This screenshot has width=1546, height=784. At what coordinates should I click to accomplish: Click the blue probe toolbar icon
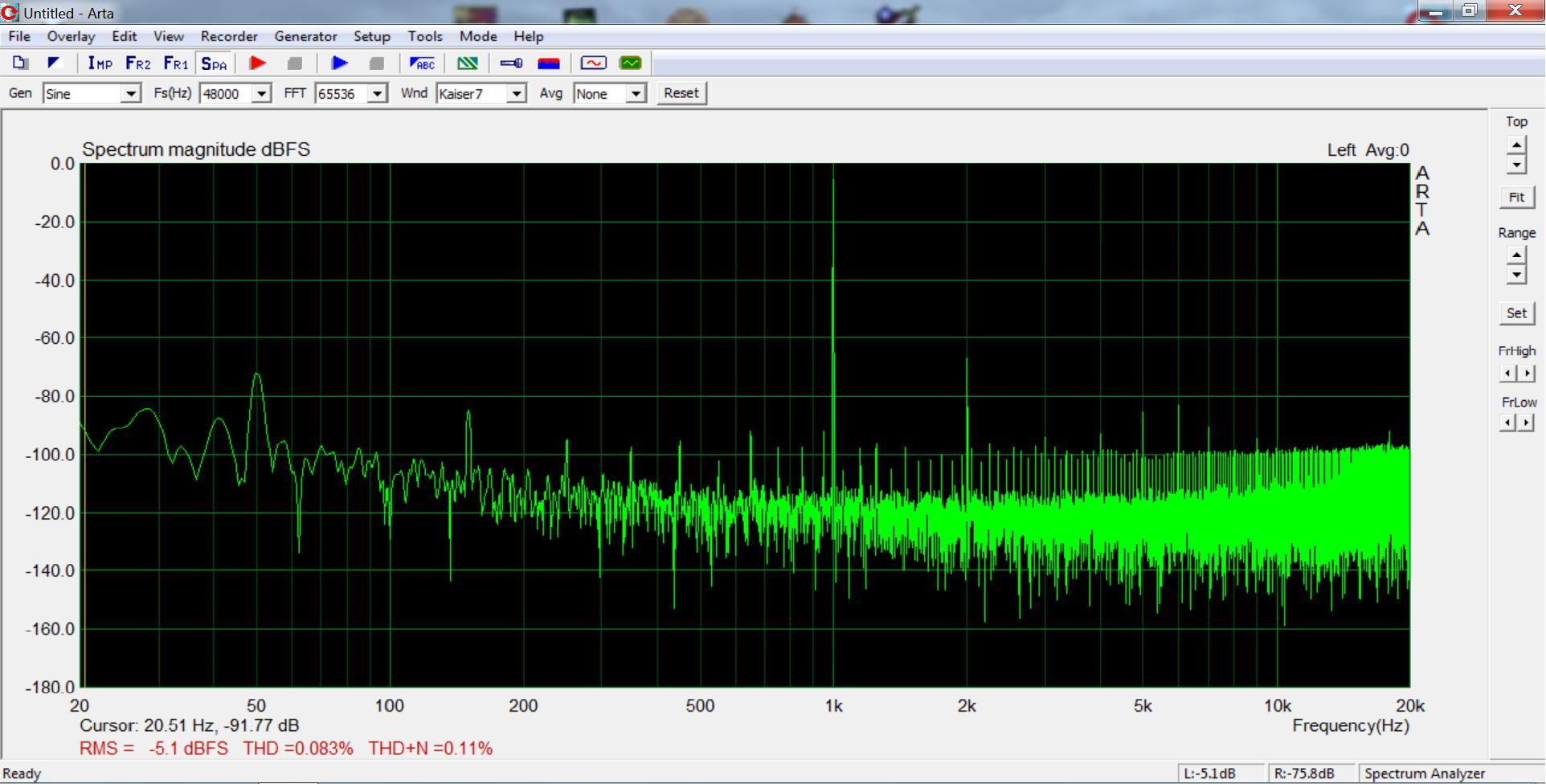(x=511, y=63)
